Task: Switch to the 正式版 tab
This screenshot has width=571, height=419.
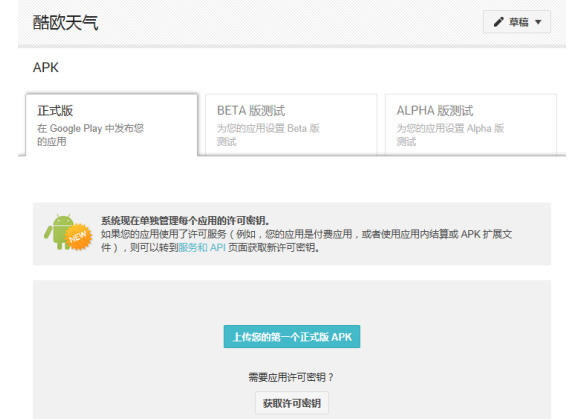Action: click(x=111, y=125)
